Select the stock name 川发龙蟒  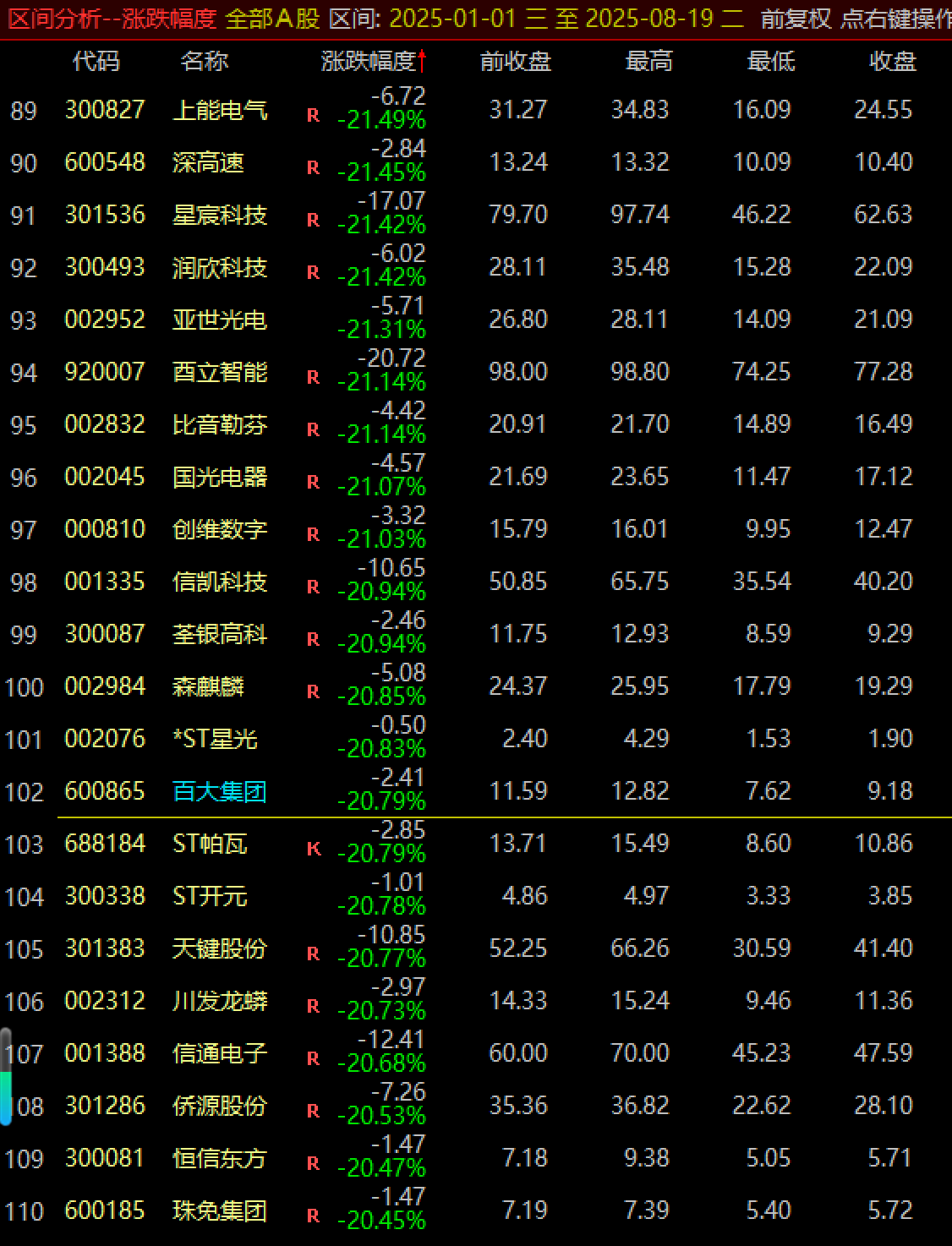(220, 1001)
